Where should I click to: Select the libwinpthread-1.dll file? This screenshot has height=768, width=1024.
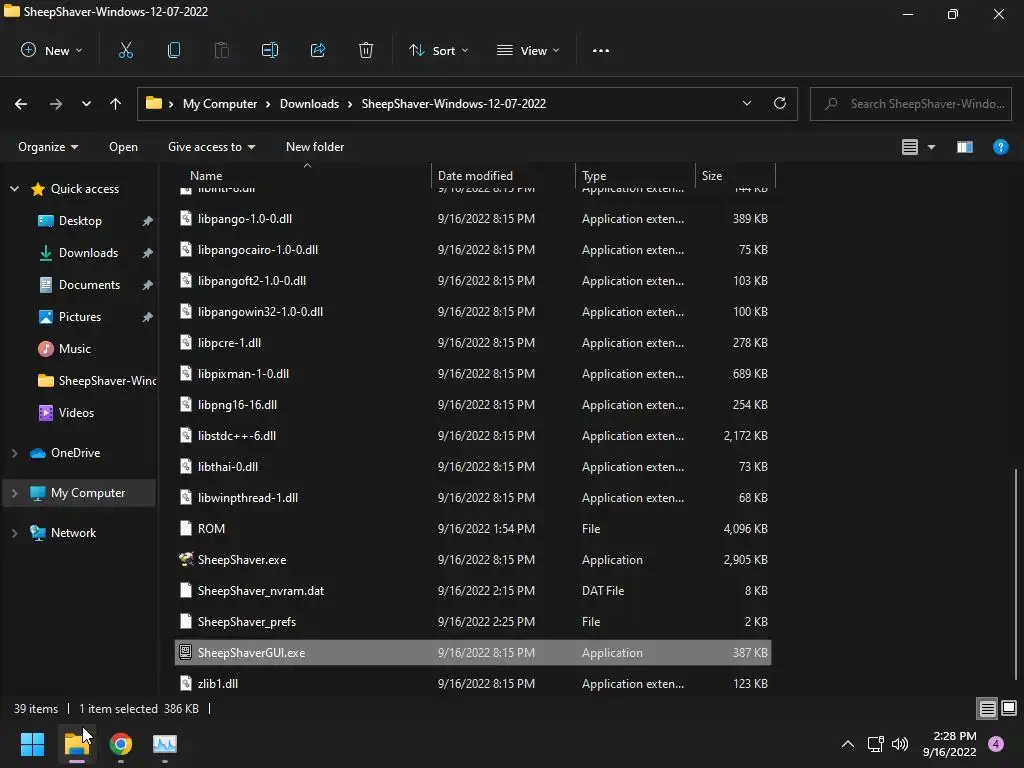pyautogui.click(x=473, y=498)
